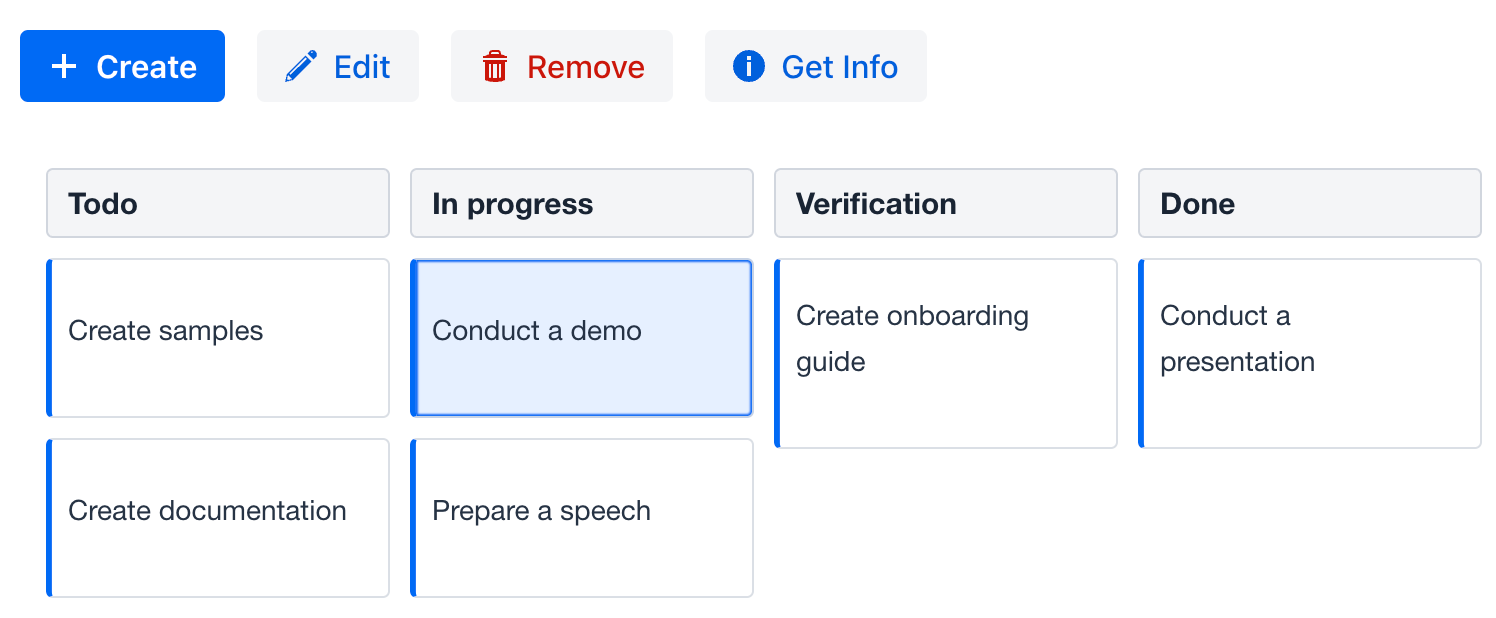Viewport: 1496px width, 618px height.
Task: Click the Done column header
Action: coord(1309,203)
